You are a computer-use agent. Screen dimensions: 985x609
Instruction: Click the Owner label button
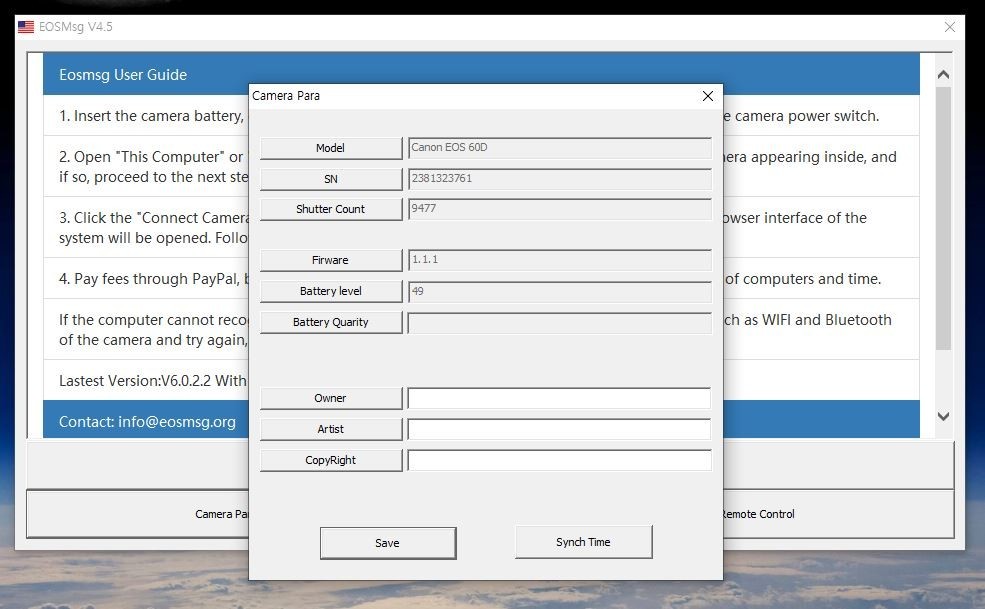(331, 398)
